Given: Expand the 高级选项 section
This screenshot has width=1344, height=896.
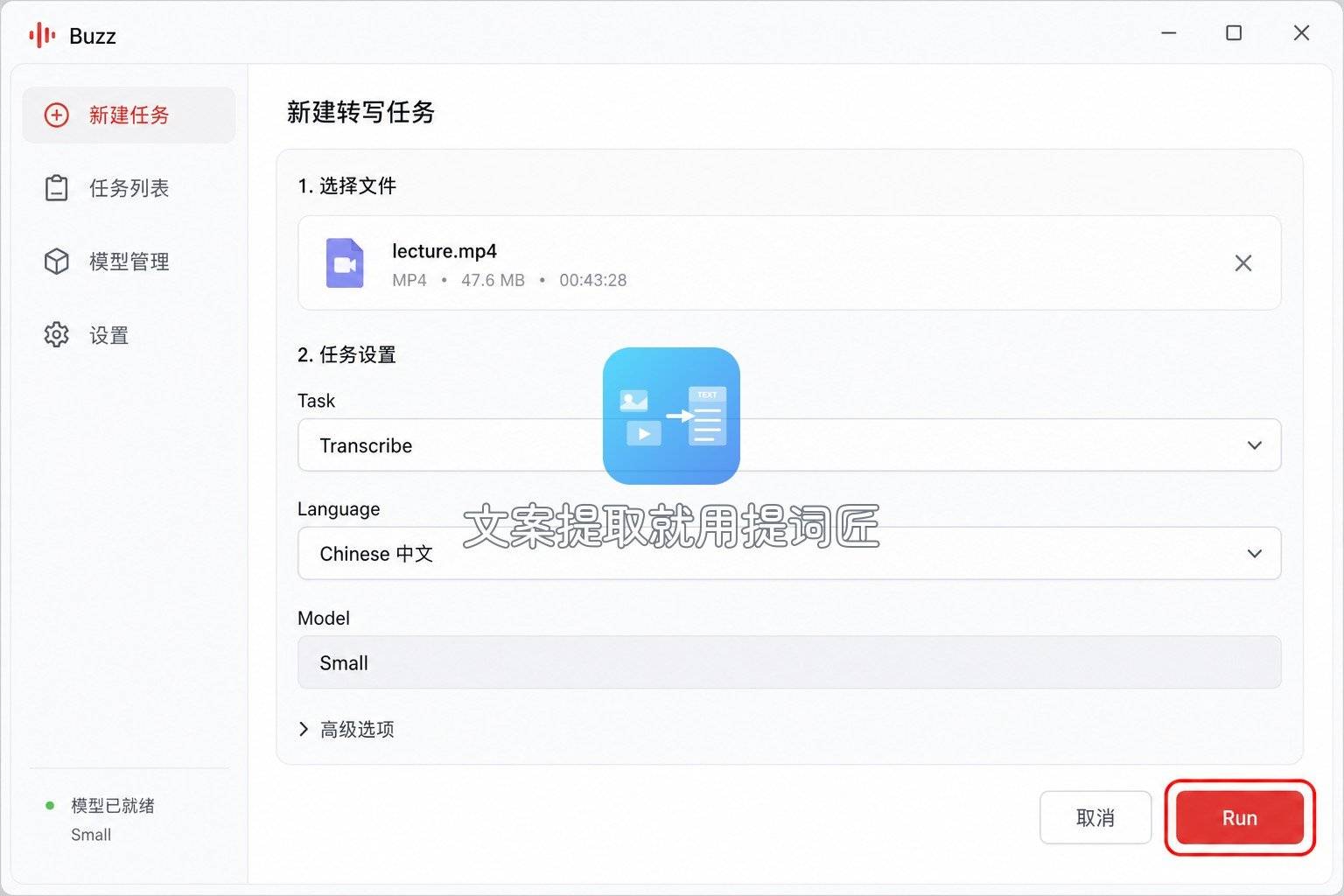Looking at the screenshot, I should point(346,729).
